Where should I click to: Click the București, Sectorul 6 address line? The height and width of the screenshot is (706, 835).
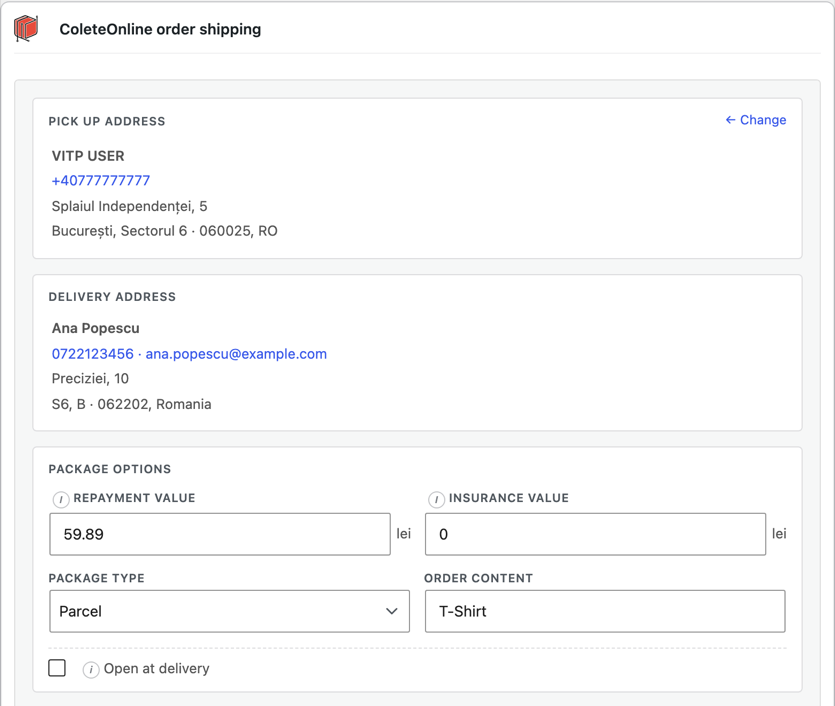(165, 231)
